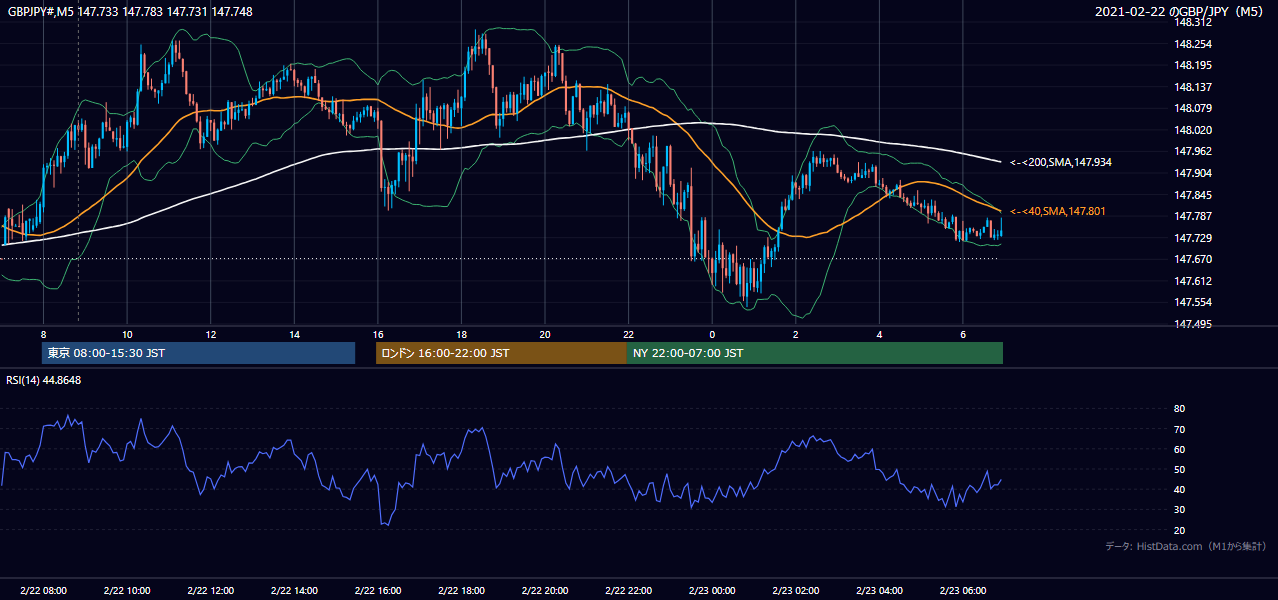The height and width of the screenshot is (600, 1278).
Task: Click hour tick 18 under price chart
Action: [461, 334]
